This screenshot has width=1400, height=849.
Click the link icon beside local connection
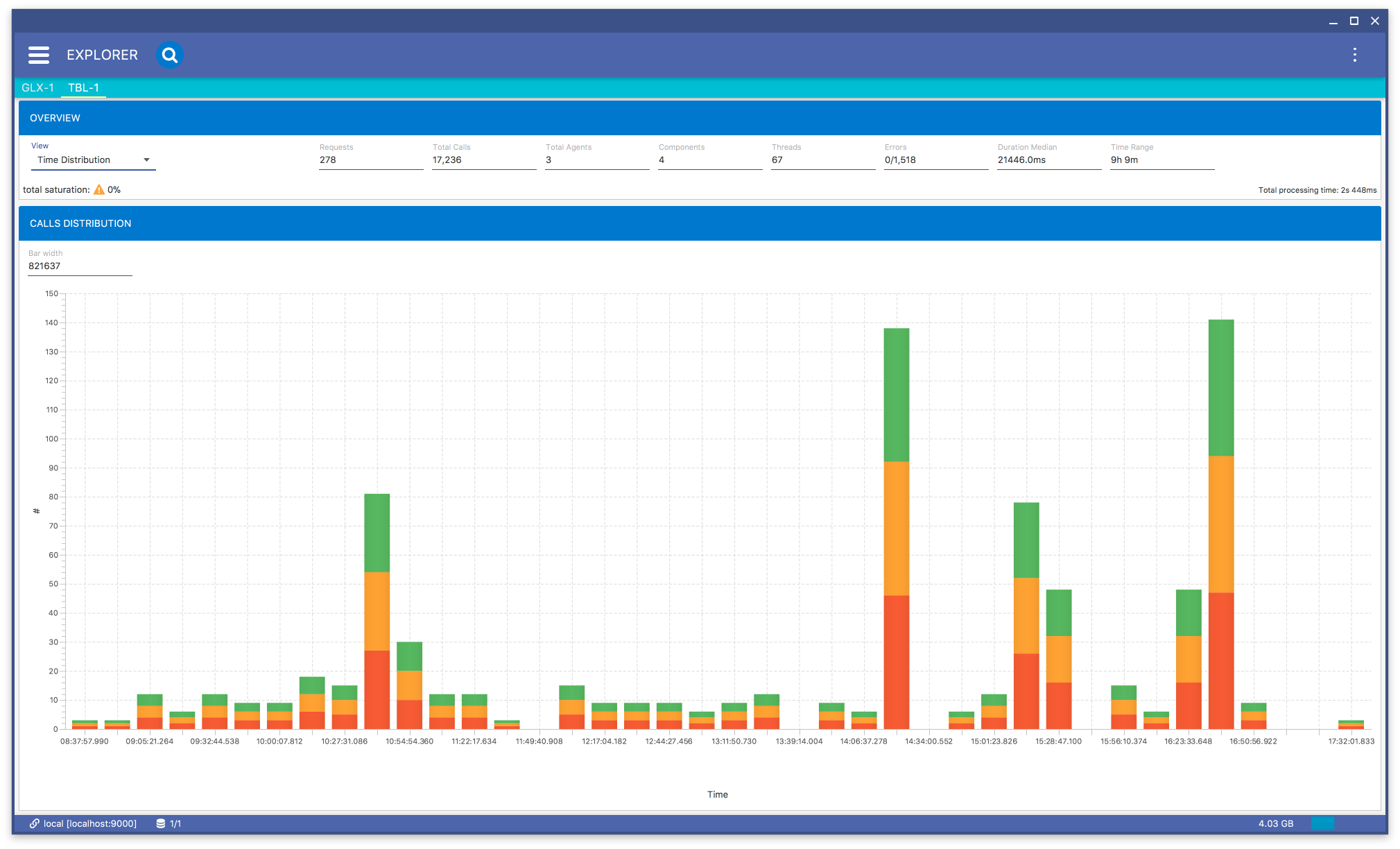pos(34,823)
